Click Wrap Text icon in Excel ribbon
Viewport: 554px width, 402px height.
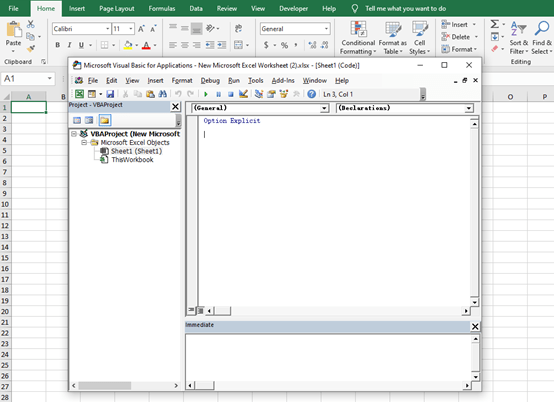[238, 29]
